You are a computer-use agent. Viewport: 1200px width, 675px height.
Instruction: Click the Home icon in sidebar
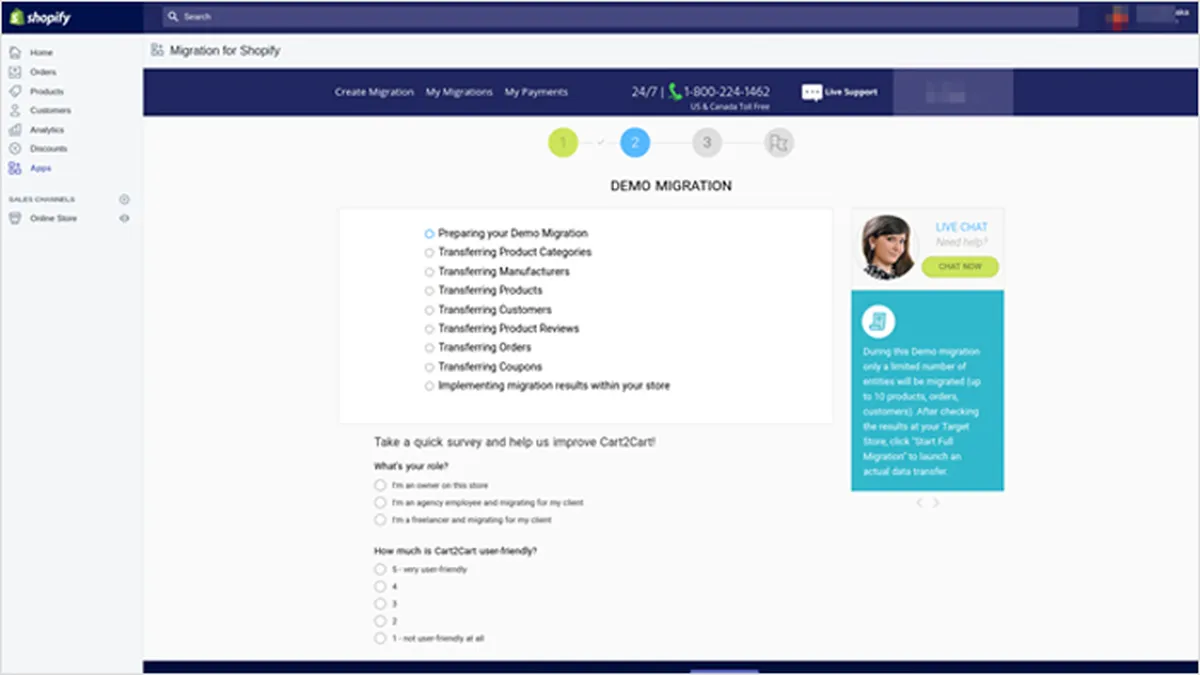coord(14,52)
